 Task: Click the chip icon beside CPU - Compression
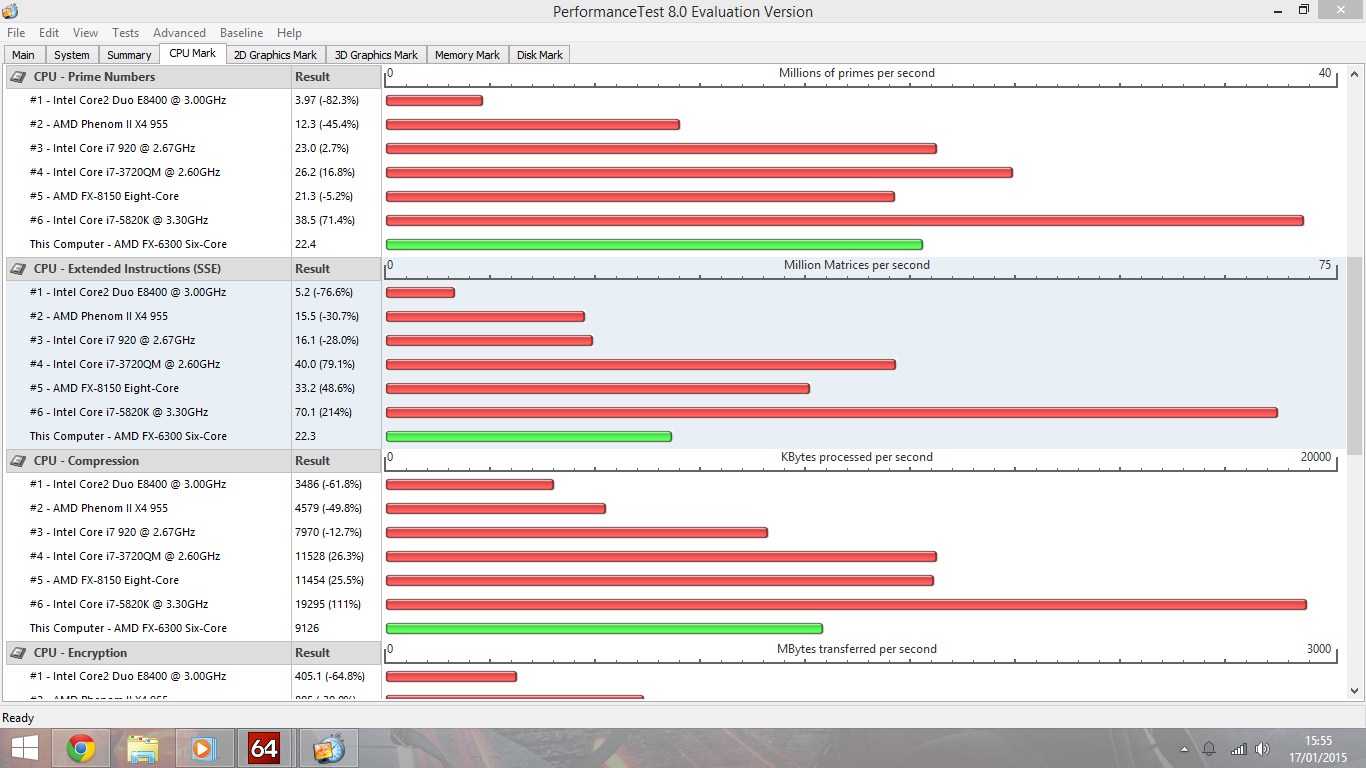coord(18,460)
